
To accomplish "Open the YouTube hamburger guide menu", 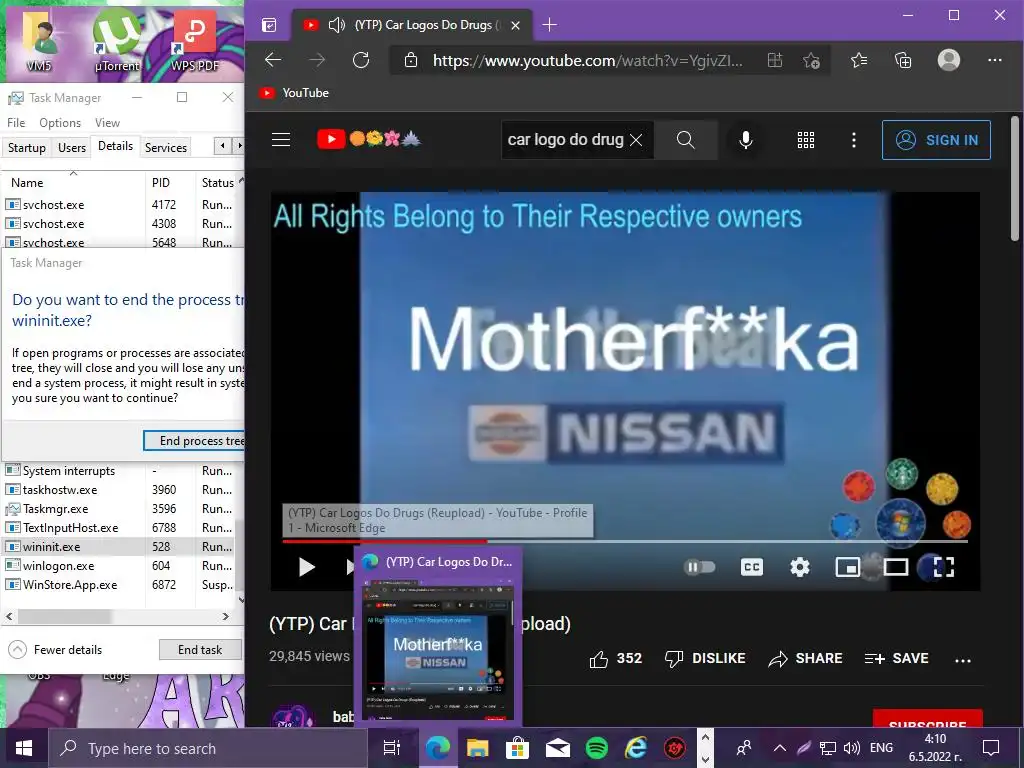I will click(281, 140).
